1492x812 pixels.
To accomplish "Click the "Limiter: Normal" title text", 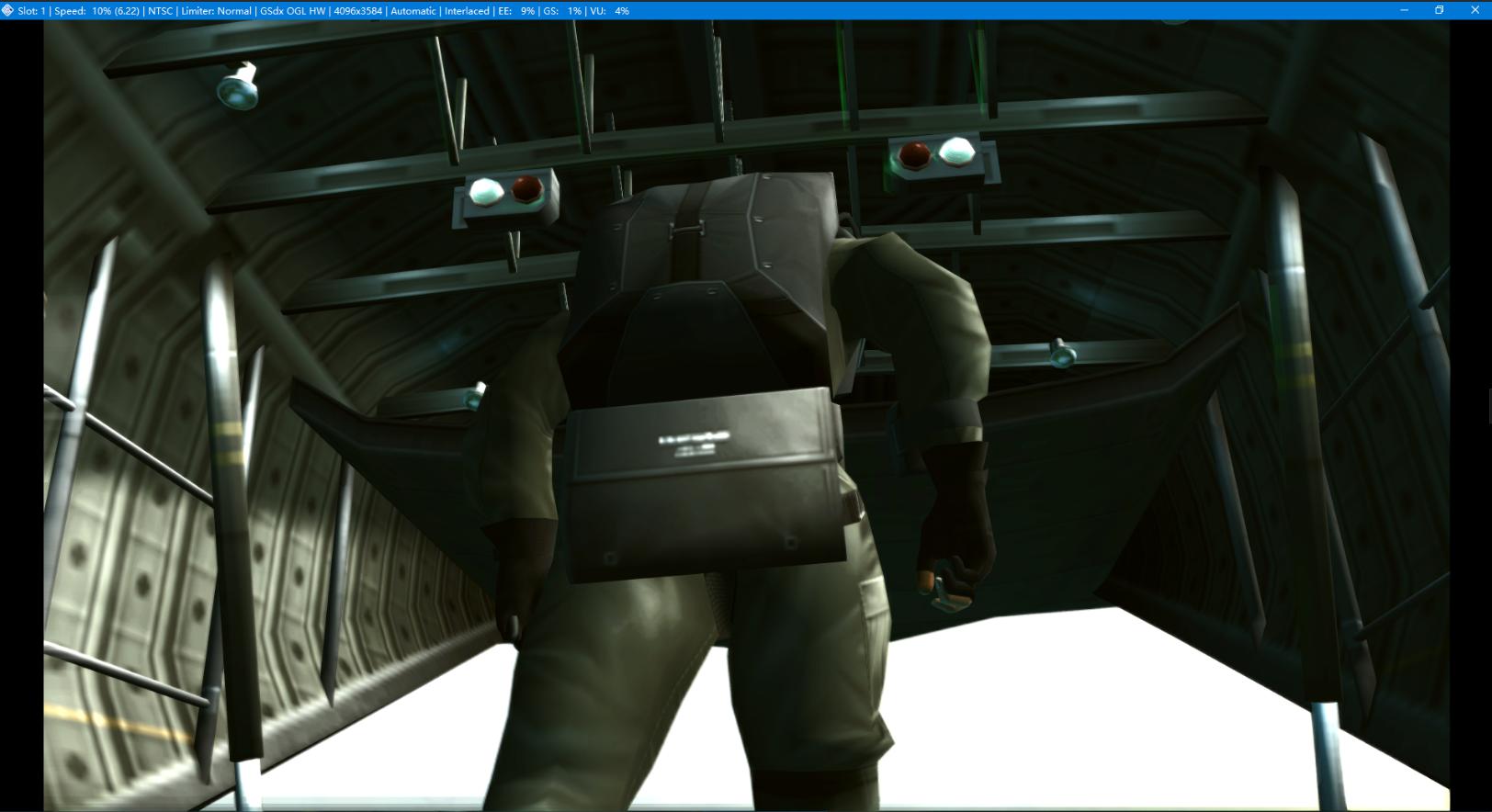I will point(216,11).
